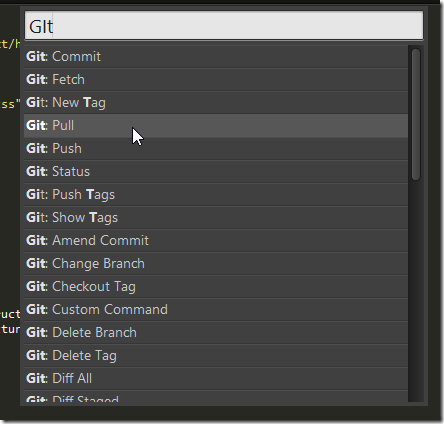Run the Git: New Tag command
The image size is (444, 424).
216,103
